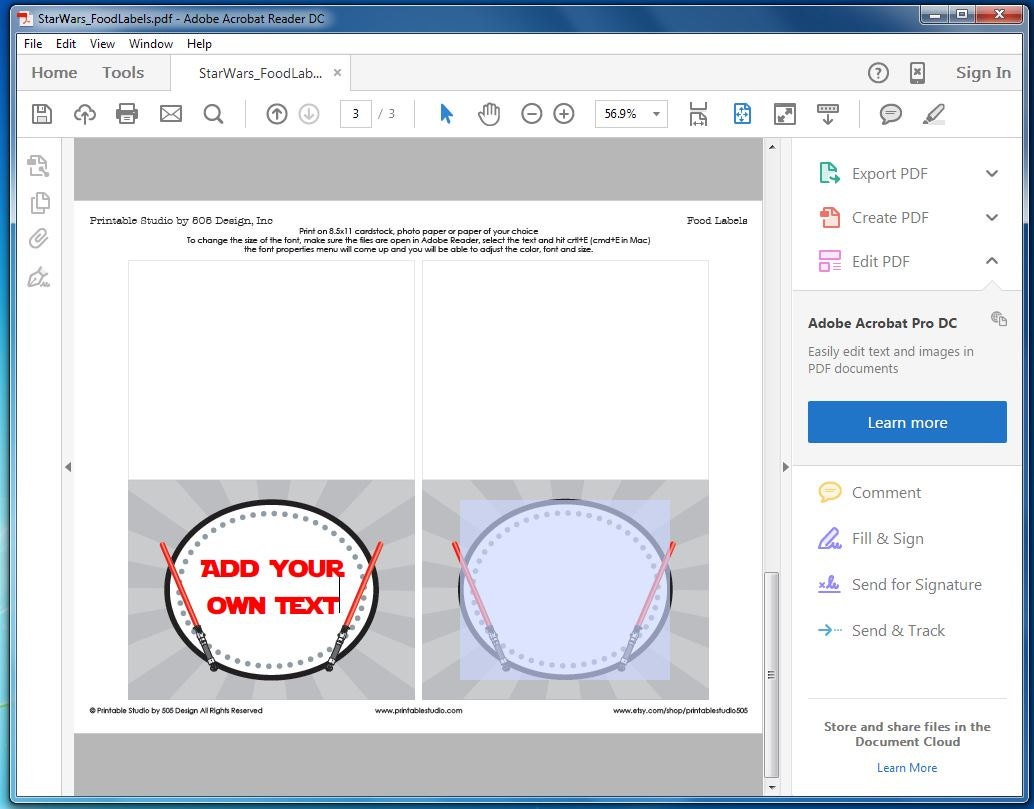Open the Help menu
Viewport: 1034px width, 809px height.
199,44
